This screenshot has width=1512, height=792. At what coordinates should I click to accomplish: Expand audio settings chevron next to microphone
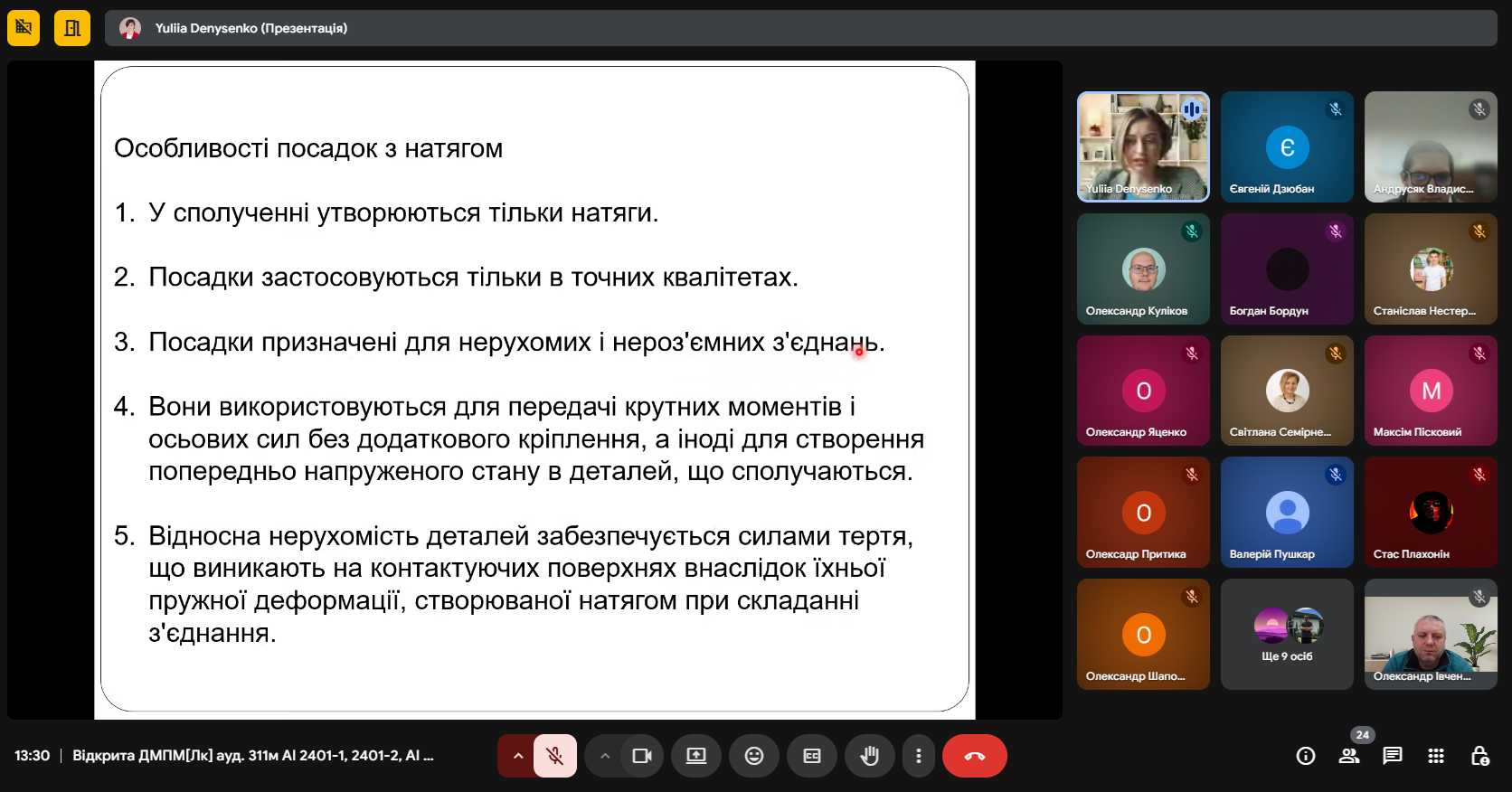click(517, 756)
